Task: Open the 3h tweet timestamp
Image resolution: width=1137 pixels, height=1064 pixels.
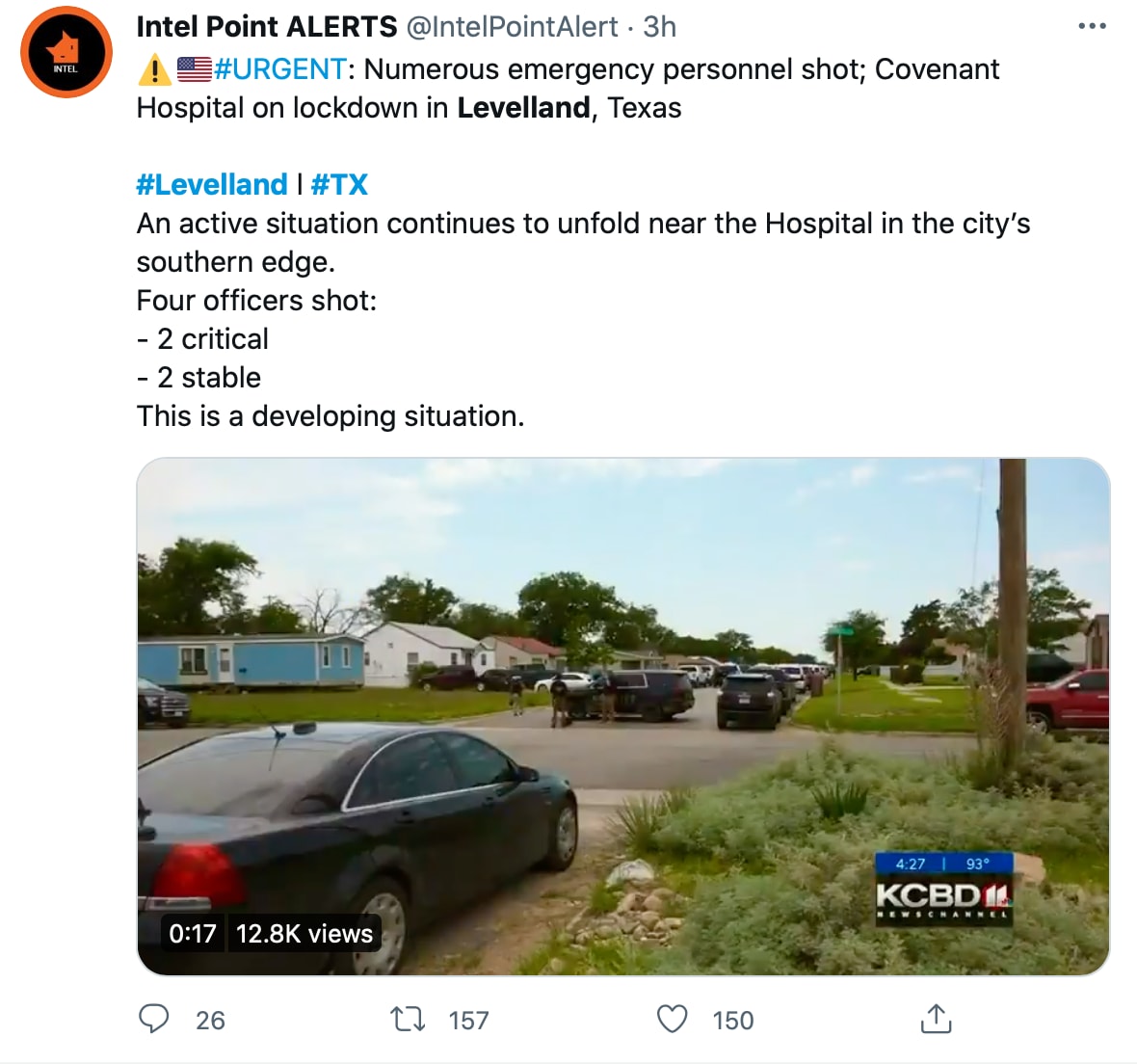Action: tap(660, 27)
